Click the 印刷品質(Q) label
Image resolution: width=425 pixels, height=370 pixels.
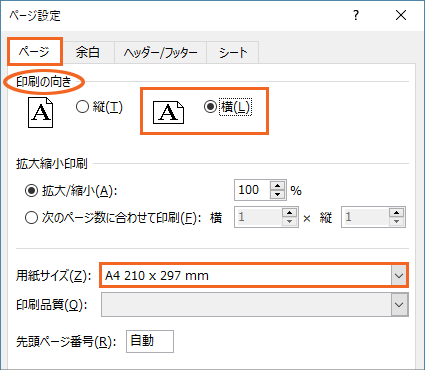(x=51, y=305)
